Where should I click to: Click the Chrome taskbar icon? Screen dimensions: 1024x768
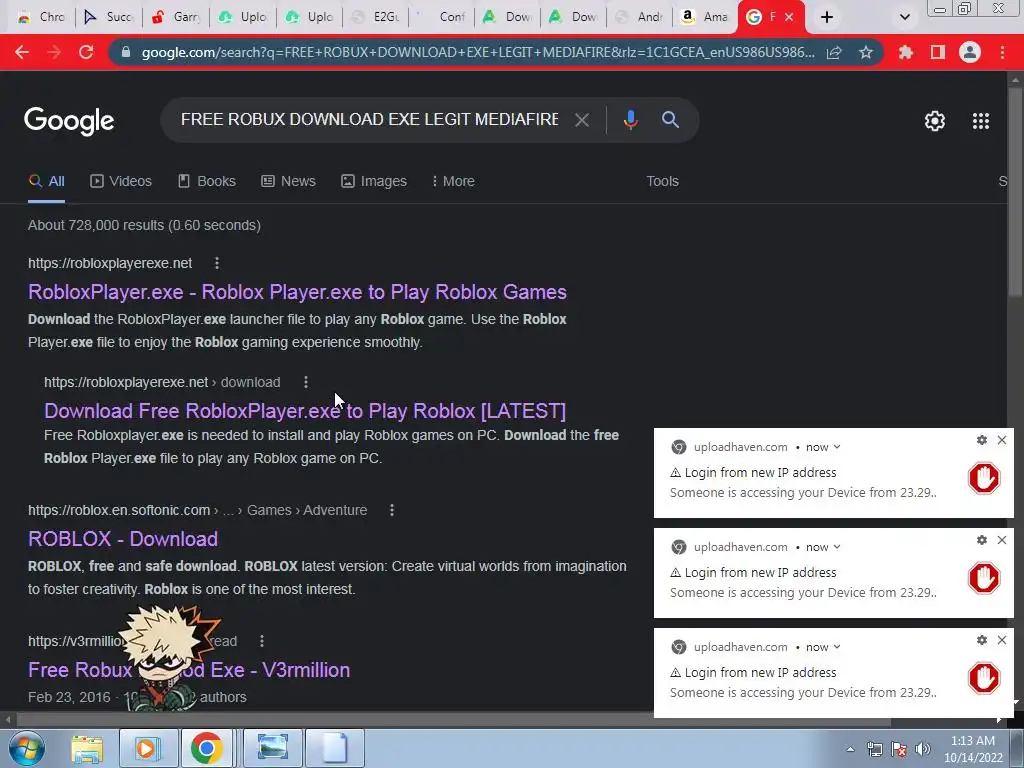[x=206, y=748]
